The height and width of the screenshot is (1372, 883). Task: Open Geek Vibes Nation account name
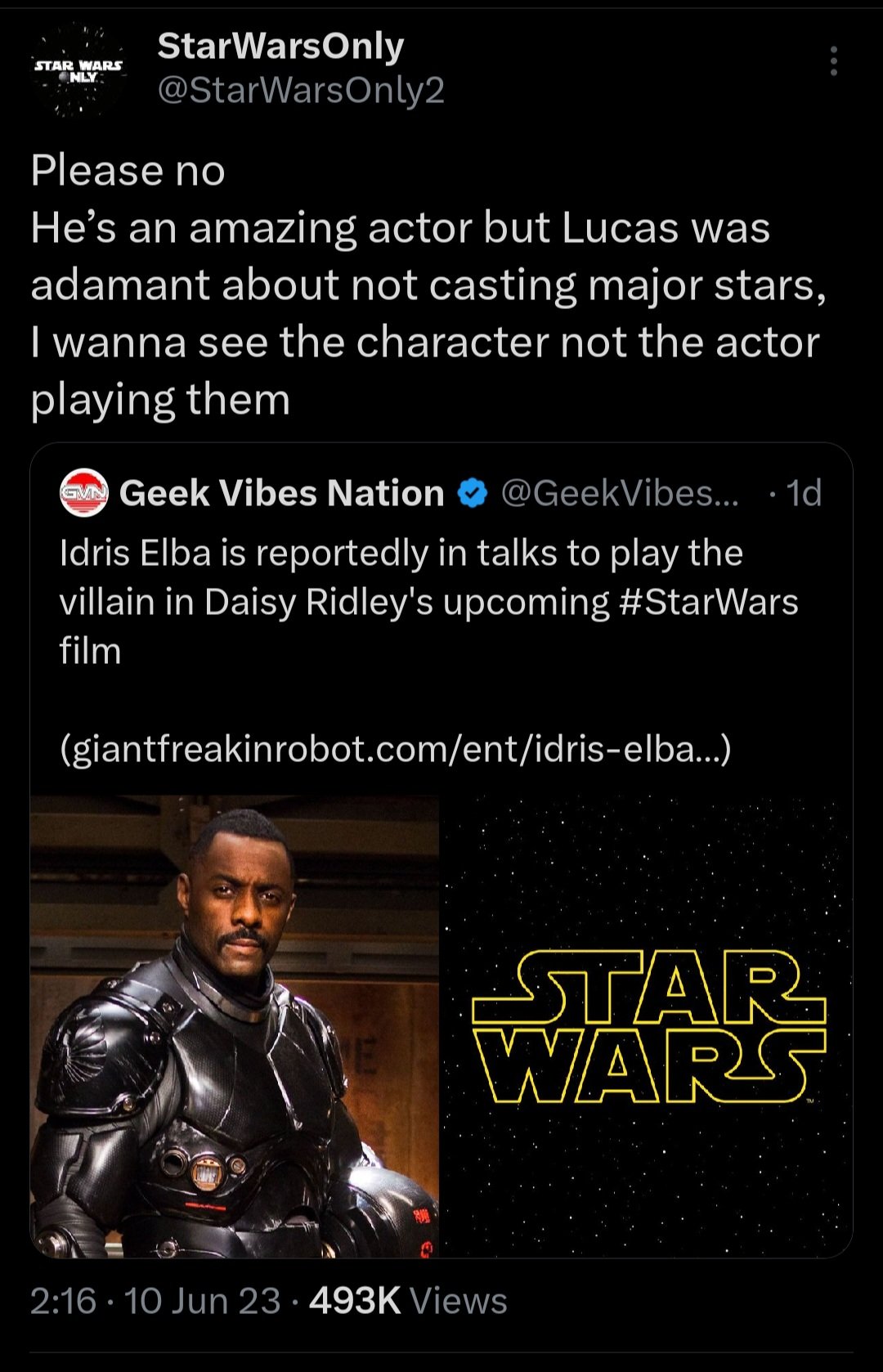282,493
